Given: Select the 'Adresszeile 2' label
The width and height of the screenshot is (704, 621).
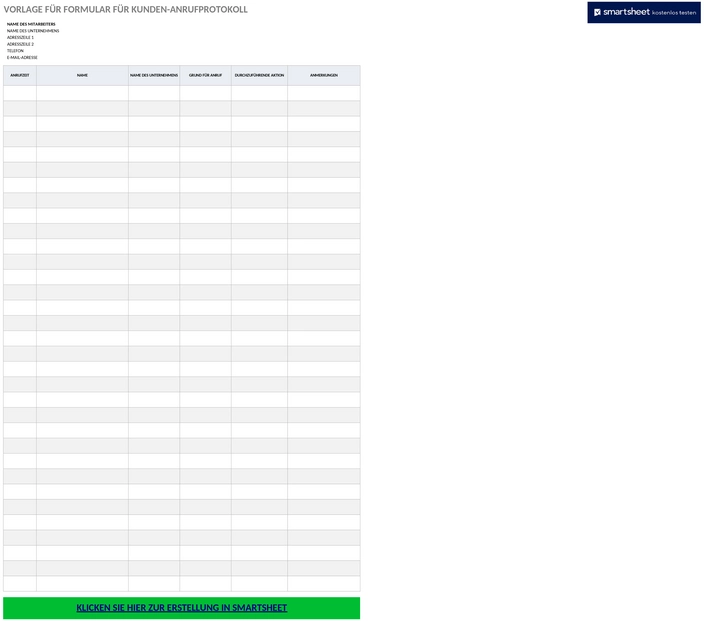Looking at the screenshot, I should [x=20, y=44].
